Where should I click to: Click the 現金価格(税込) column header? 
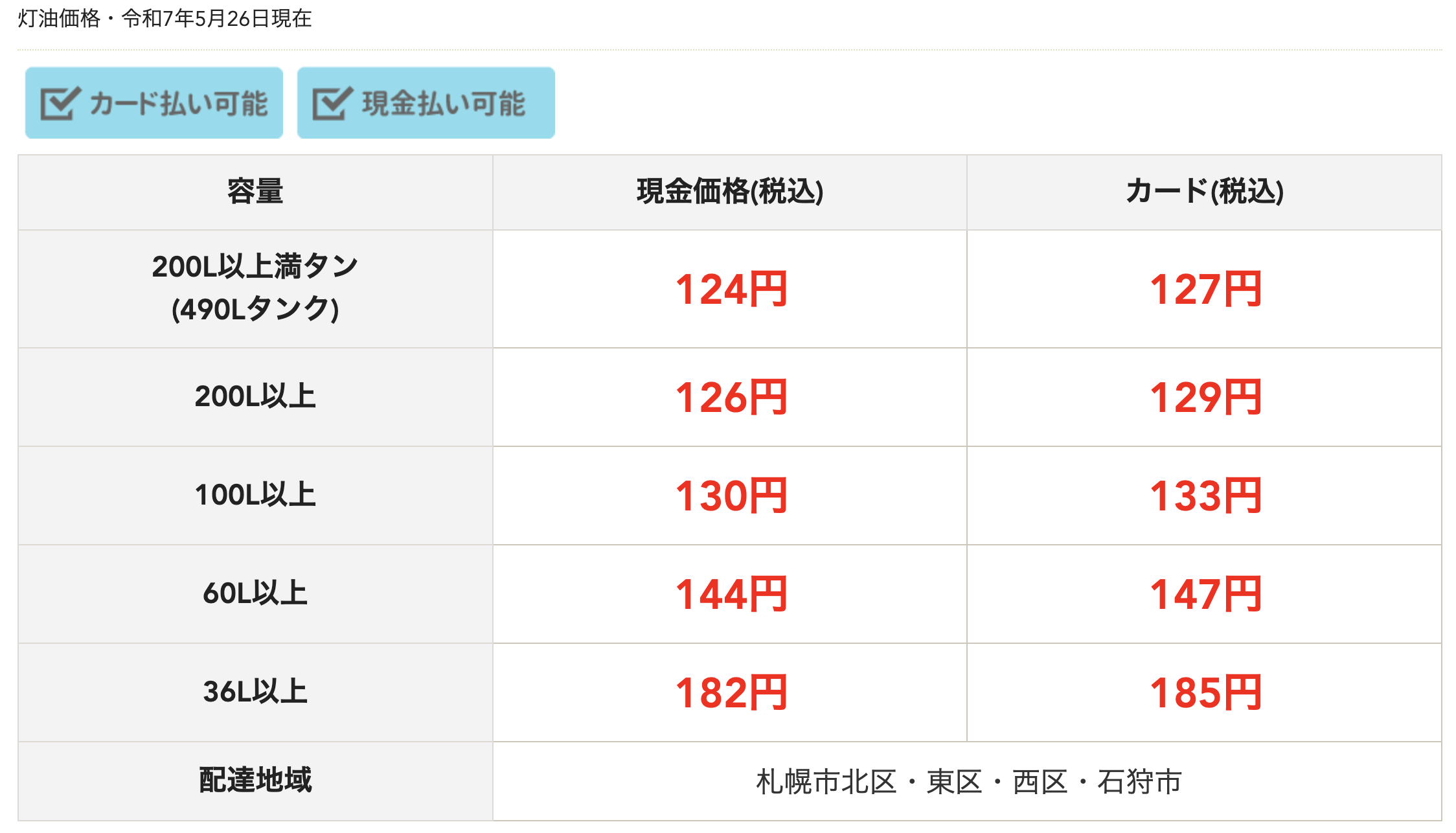[730, 192]
